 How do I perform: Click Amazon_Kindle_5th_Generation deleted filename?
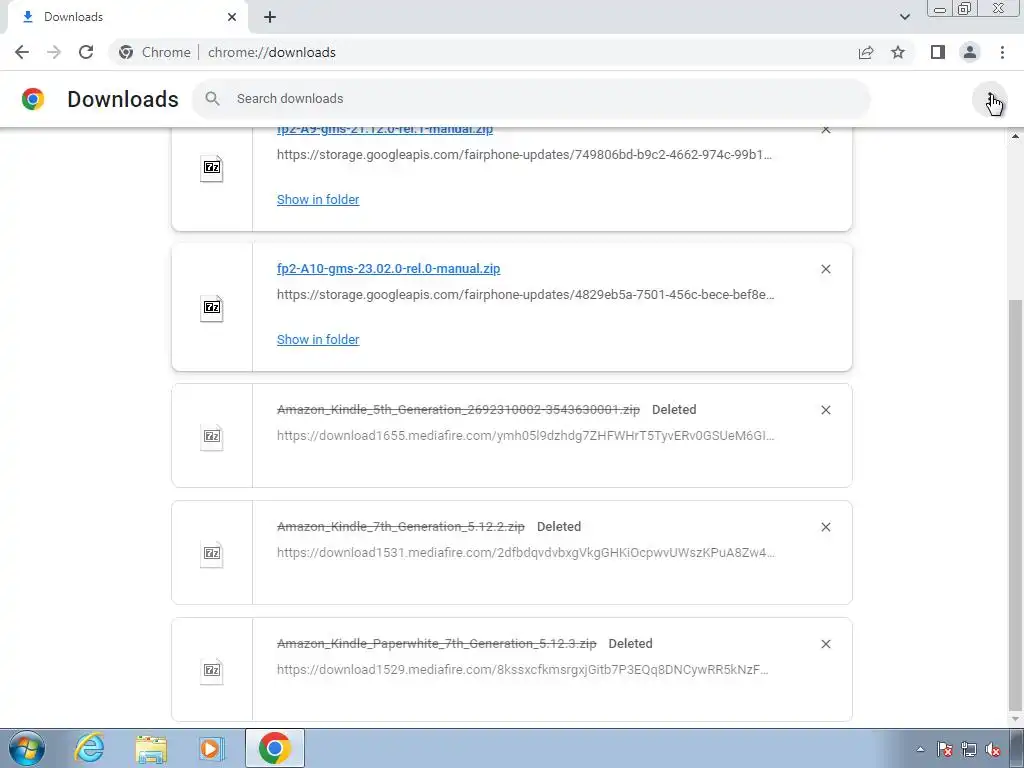pyautogui.click(x=458, y=409)
